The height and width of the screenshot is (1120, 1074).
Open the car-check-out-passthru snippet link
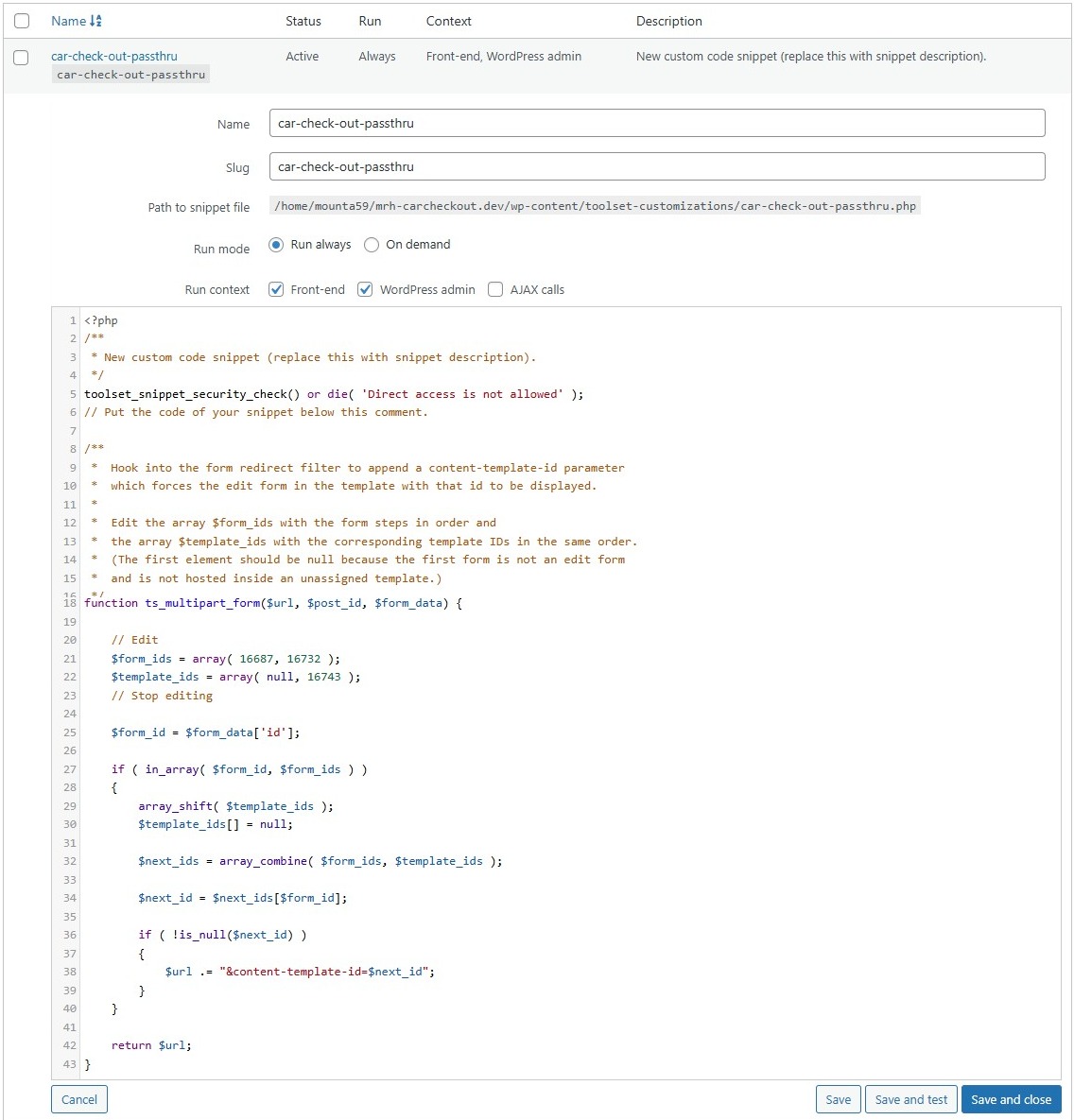pyautogui.click(x=114, y=56)
